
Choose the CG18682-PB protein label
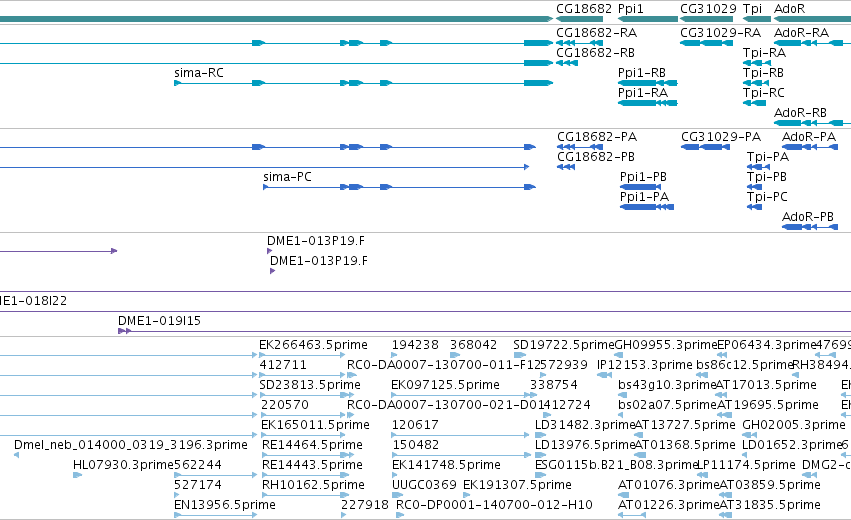tap(596, 157)
